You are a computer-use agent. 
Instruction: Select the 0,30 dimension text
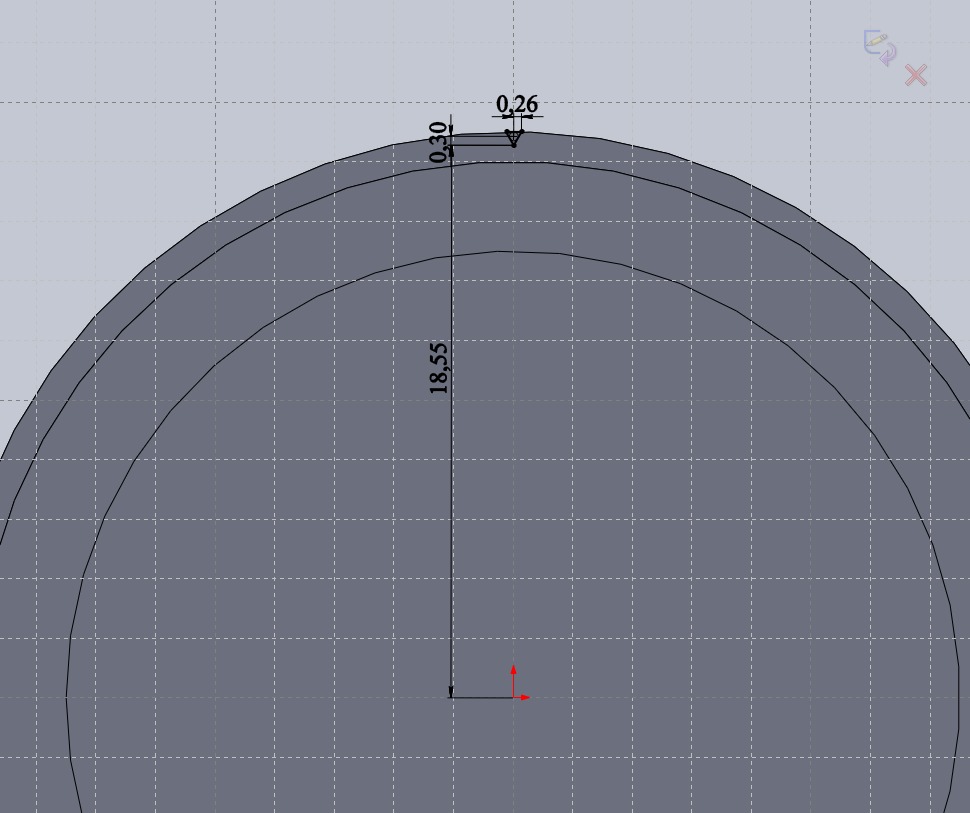click(438, 142)
